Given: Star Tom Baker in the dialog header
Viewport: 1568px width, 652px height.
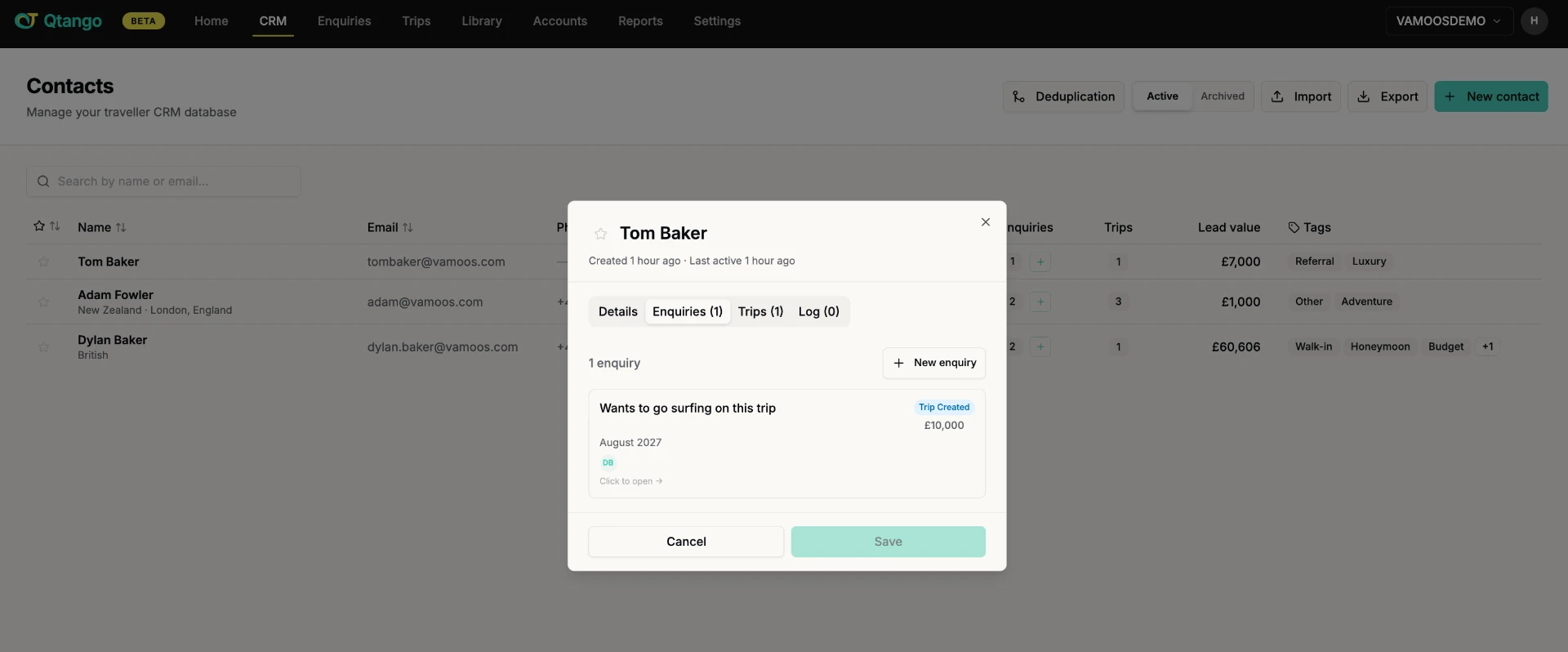Looking at the screenshot, I should (x=601, y=234).
